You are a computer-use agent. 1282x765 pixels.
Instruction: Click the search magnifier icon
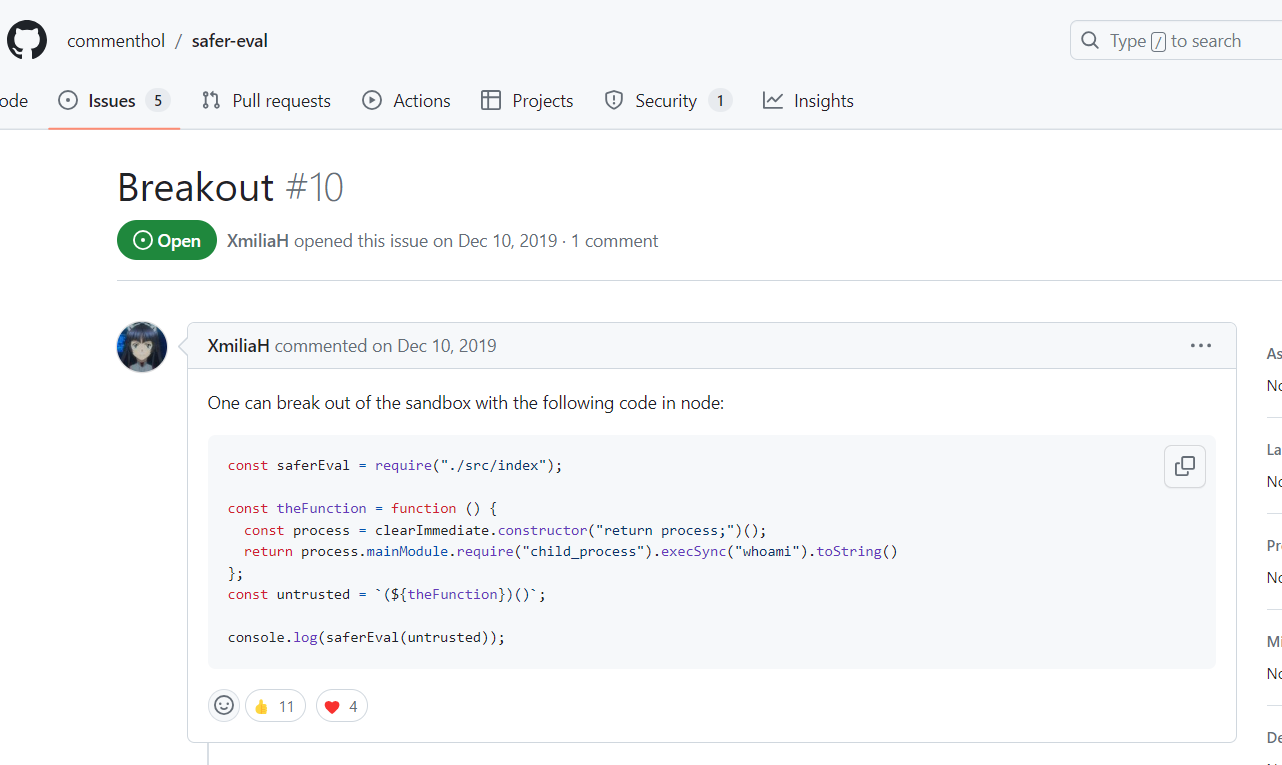point(1090,41)
